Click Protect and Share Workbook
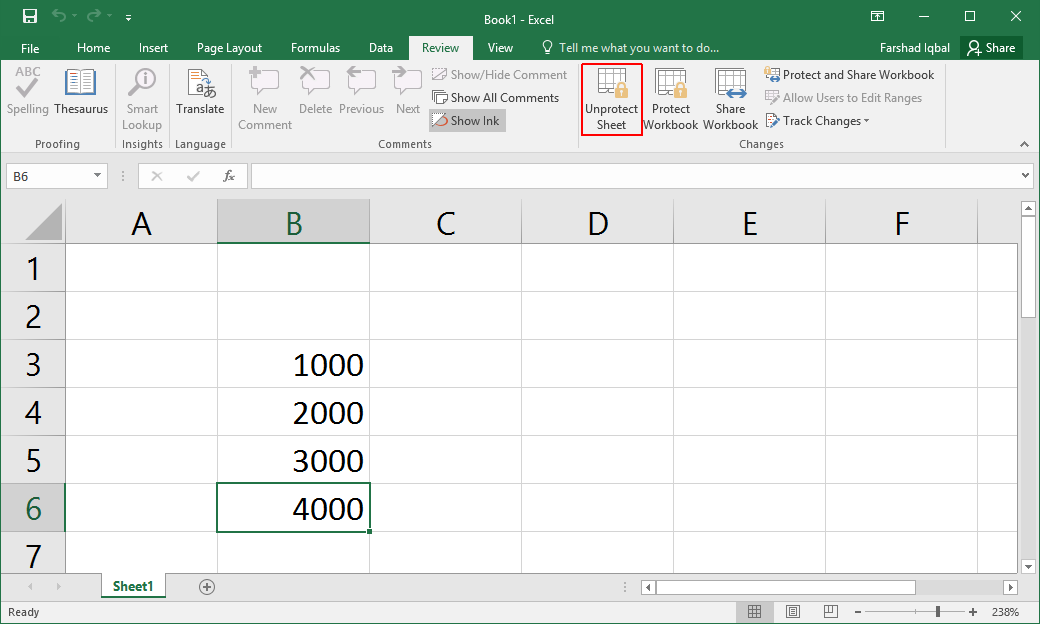 point(850,75)
